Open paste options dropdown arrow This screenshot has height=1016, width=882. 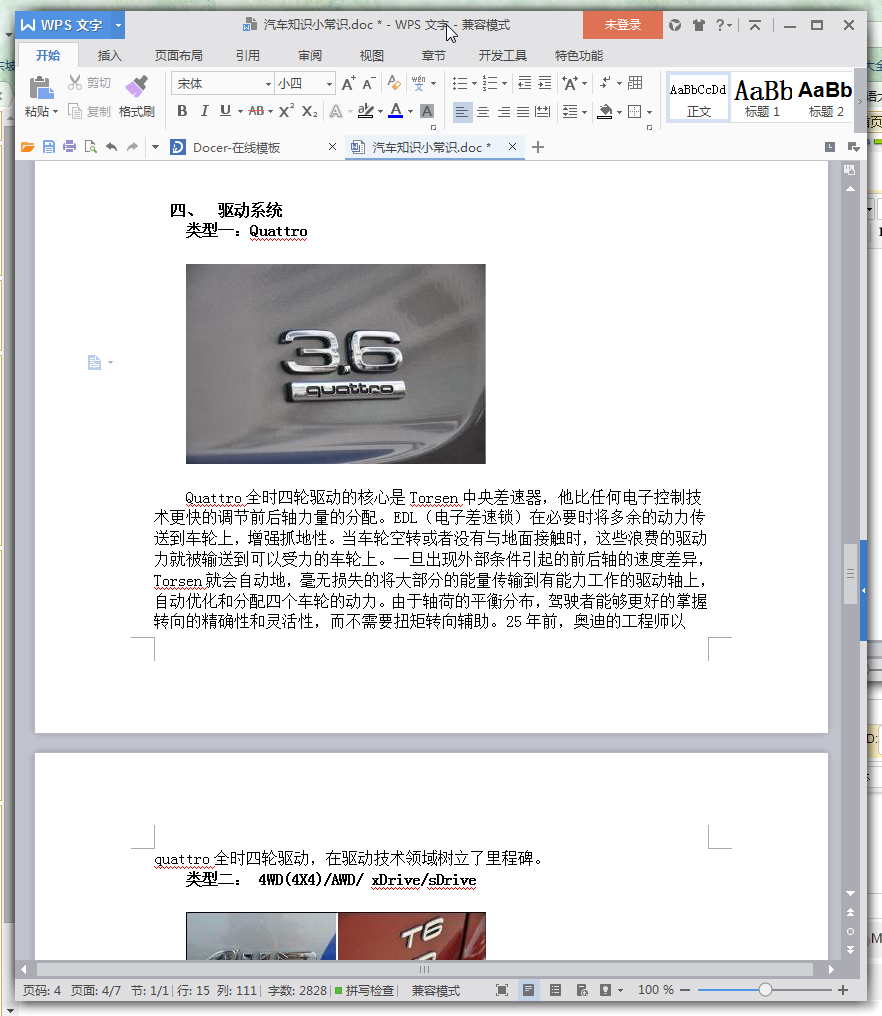(55, 111)
